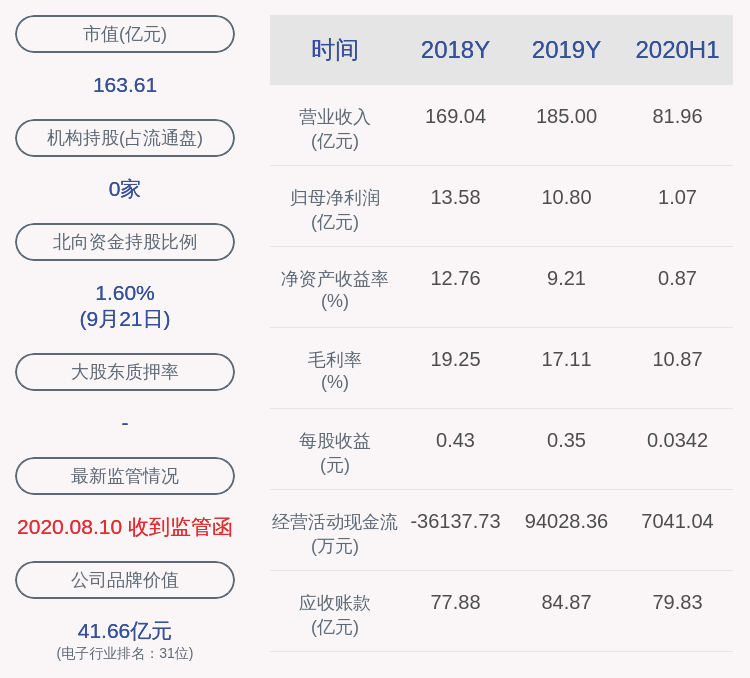Screen dimensions: 750x678
Task: Click the red 2020.08.10 收到监管函 notice
Action: click(x=125, y=527)
